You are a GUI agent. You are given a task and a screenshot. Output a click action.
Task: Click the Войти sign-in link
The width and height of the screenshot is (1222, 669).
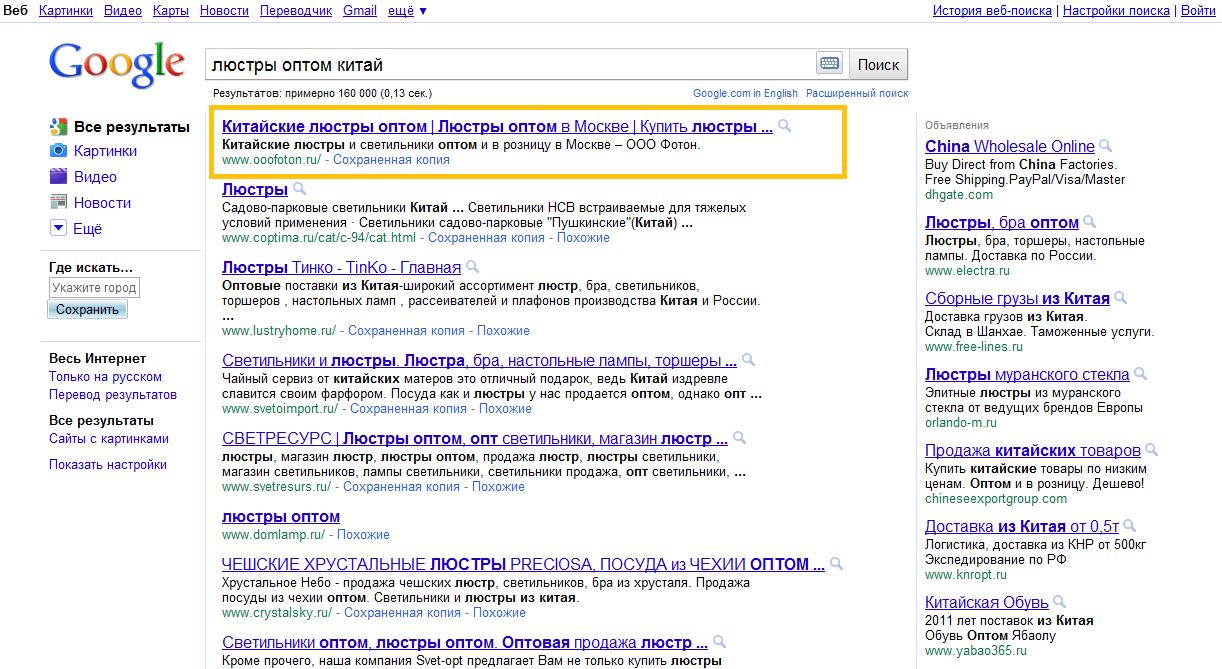(1198, 11)
